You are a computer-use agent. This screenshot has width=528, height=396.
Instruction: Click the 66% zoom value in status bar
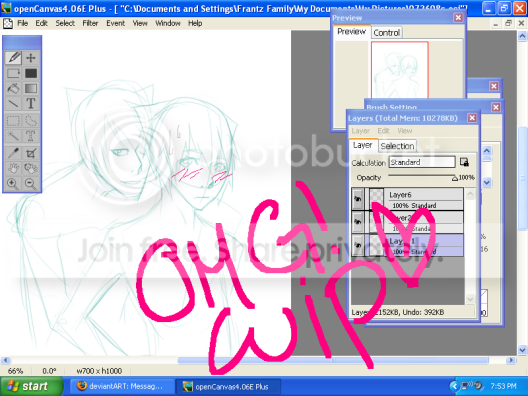click(15, 371)
